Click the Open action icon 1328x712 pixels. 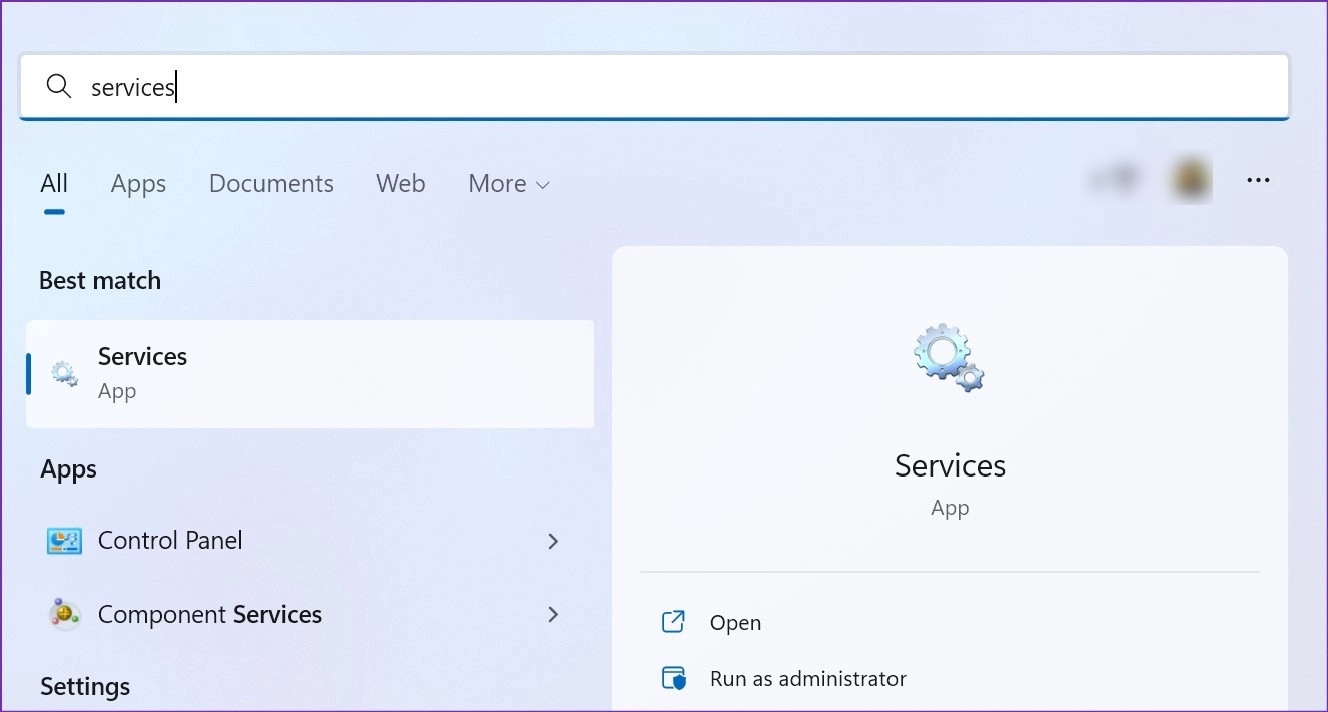tap(675, 621)
